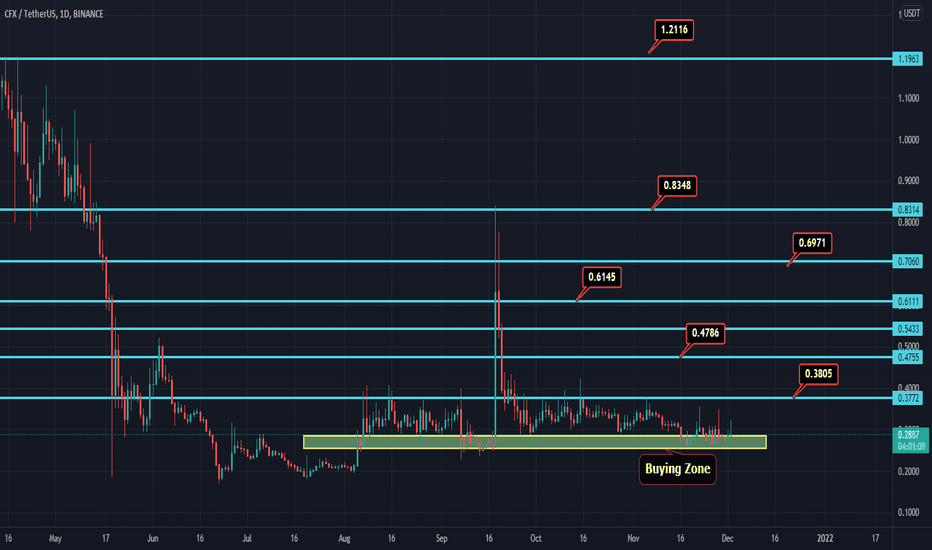Viewport: 932px width, 550px height.
Task: Select the 0.8348 callout label
Action: [x=677, y=186]
